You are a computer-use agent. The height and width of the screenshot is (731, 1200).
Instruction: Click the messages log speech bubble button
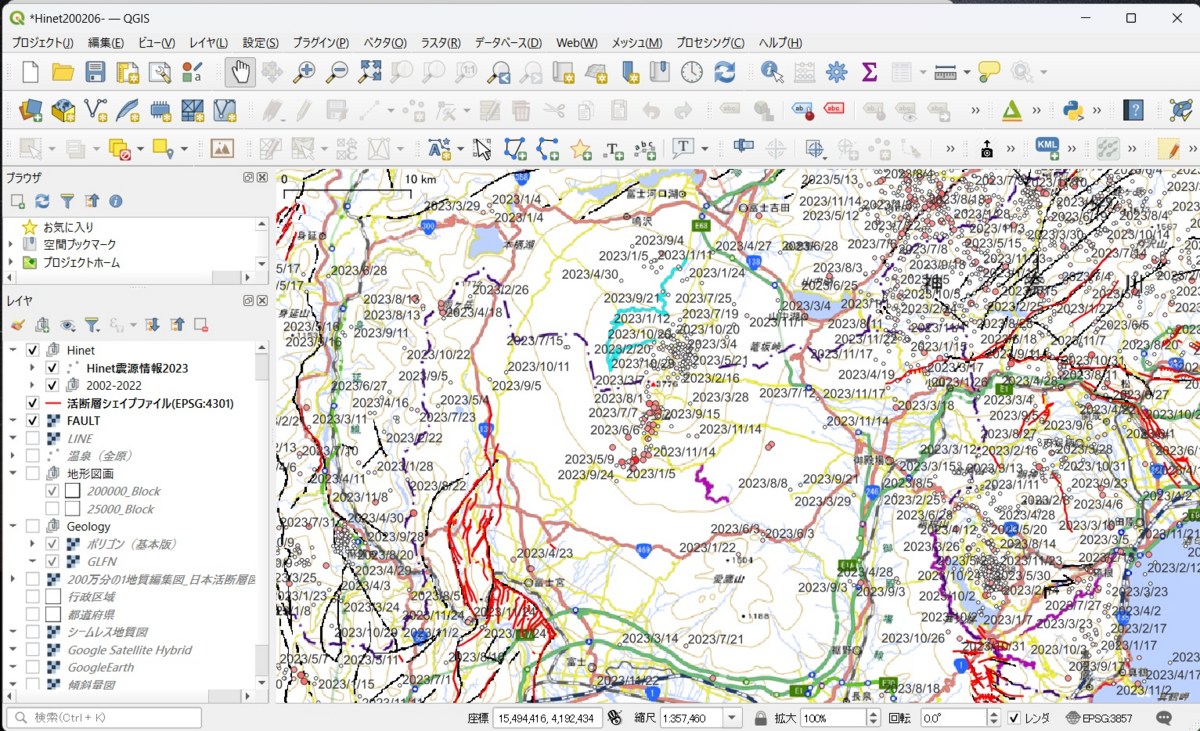[x=1164, y=718]
